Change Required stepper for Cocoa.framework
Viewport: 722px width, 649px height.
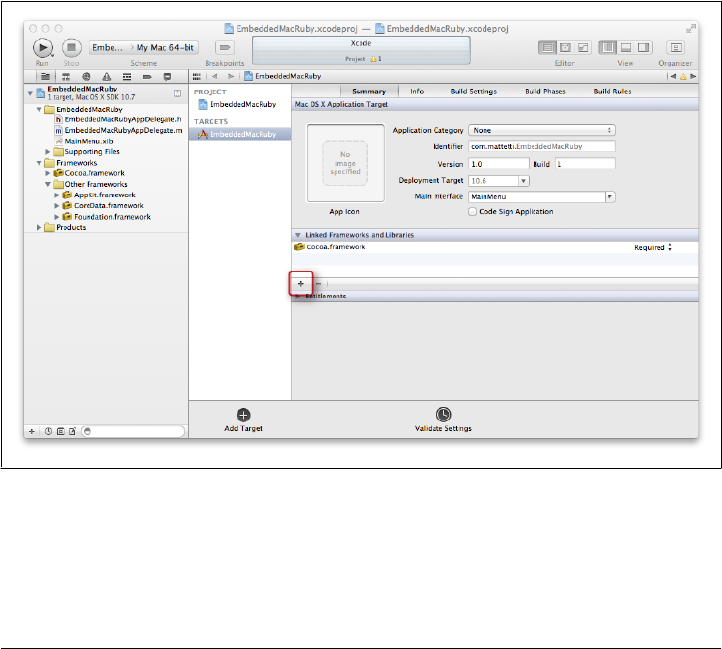pos(670,247)
